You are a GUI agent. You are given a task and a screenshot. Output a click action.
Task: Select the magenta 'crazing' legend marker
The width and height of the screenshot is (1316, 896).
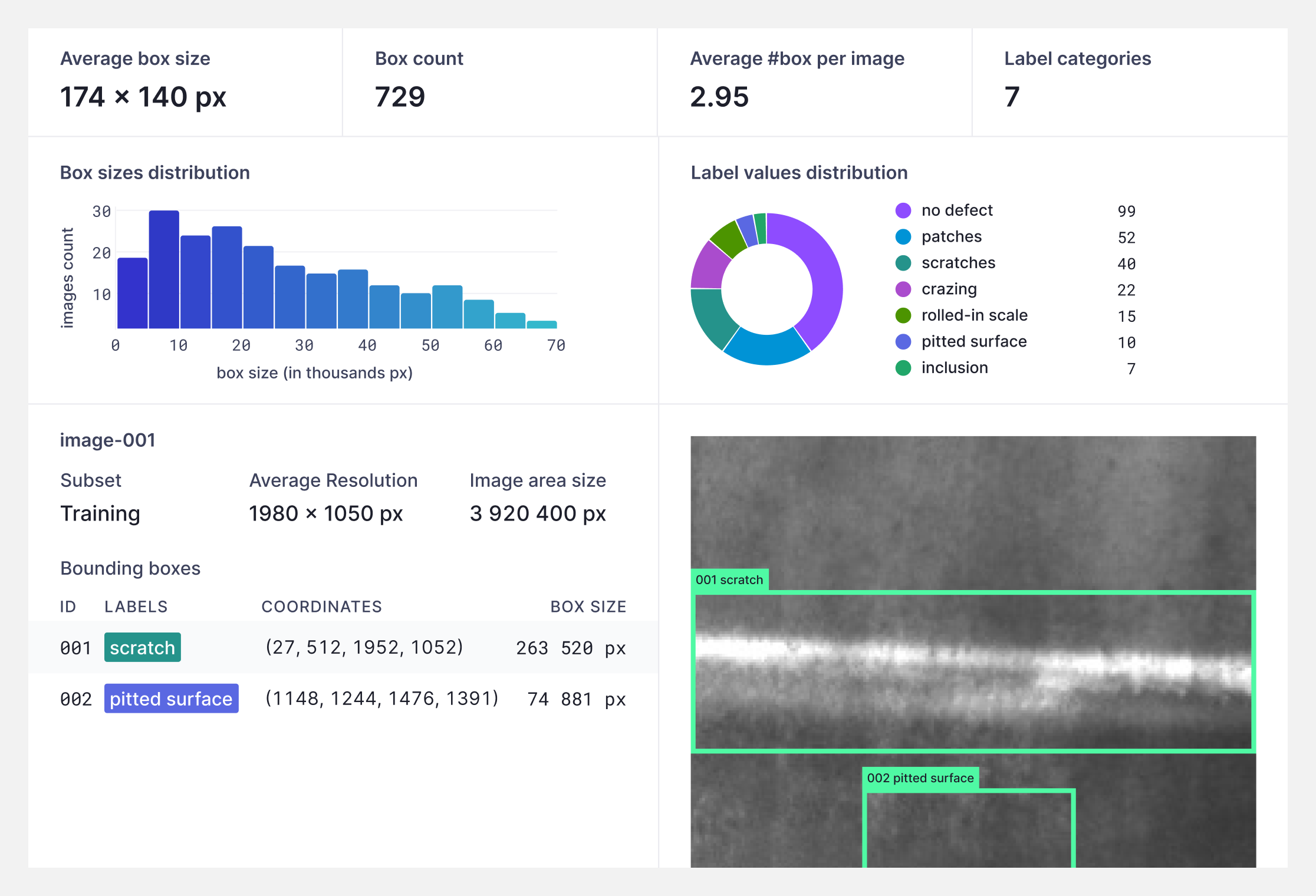point(903,289)
